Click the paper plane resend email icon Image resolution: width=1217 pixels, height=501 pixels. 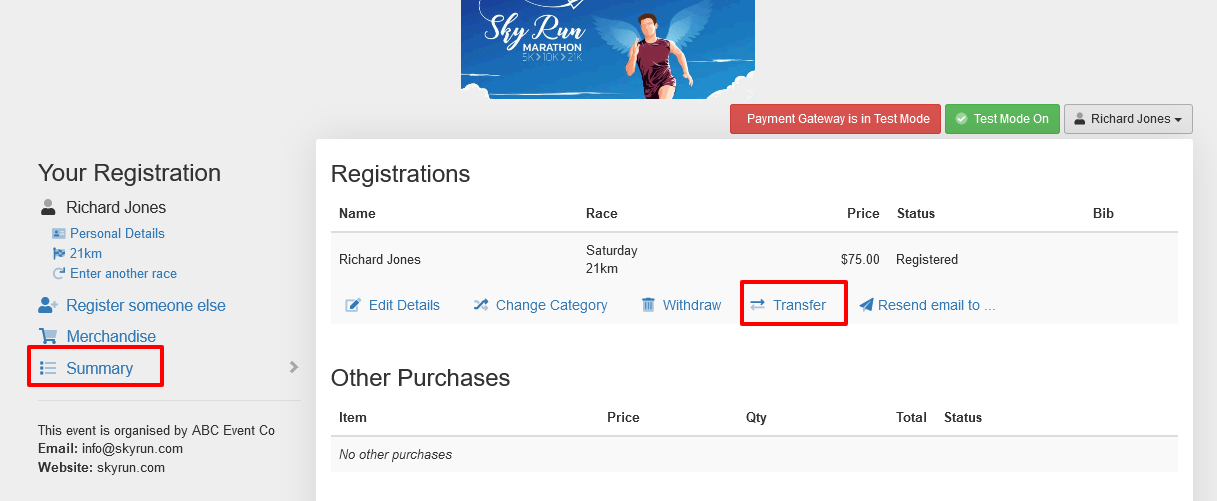[x=866, y=305]
